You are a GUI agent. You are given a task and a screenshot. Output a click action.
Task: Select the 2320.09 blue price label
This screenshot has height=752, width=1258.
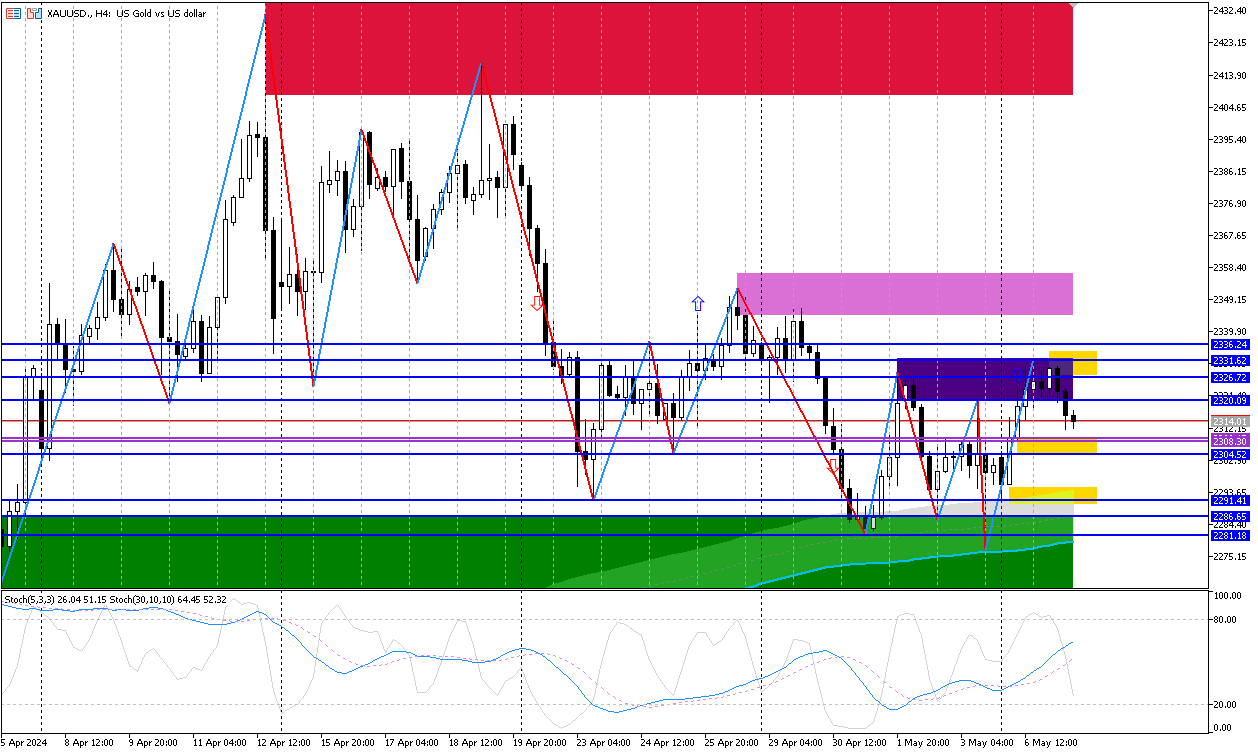[1228, 400]
